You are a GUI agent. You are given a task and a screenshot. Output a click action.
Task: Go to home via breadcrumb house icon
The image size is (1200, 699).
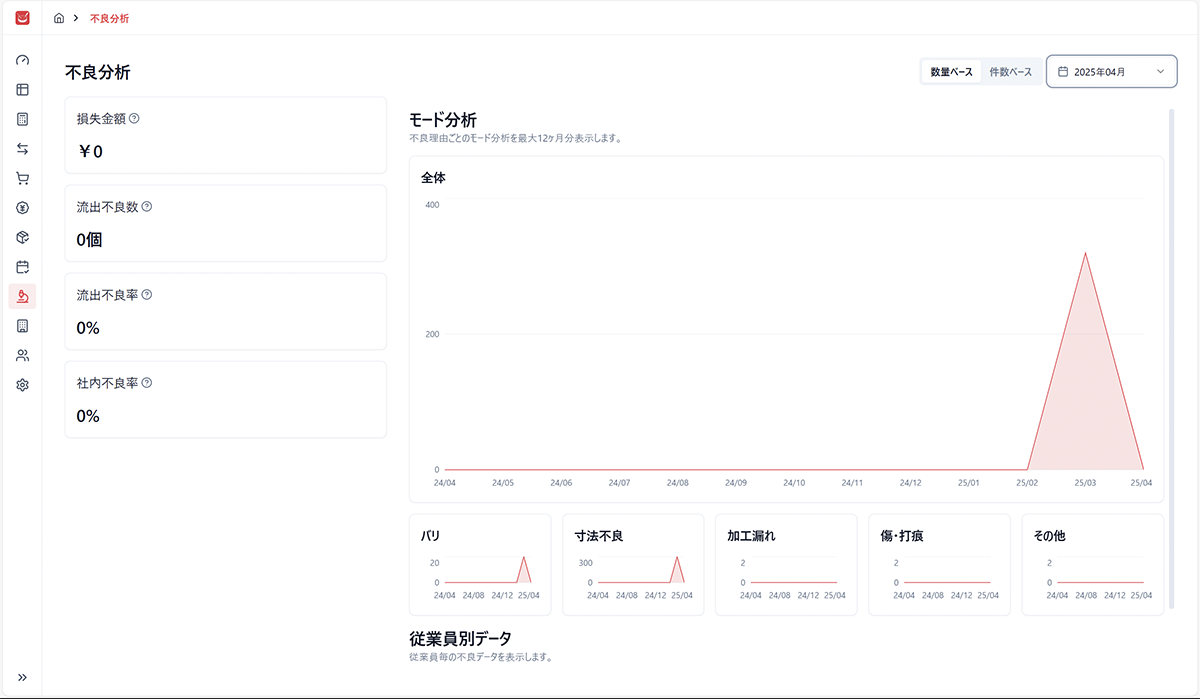[59, 18]
